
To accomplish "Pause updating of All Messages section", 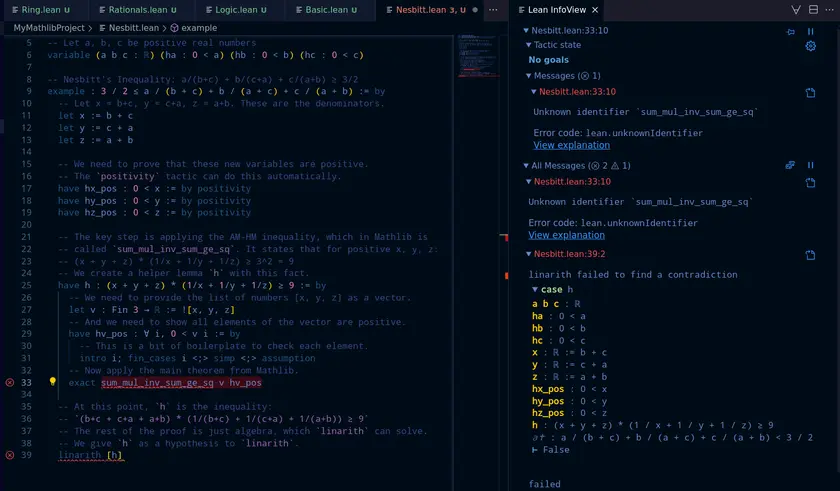I will click(811, 165).
